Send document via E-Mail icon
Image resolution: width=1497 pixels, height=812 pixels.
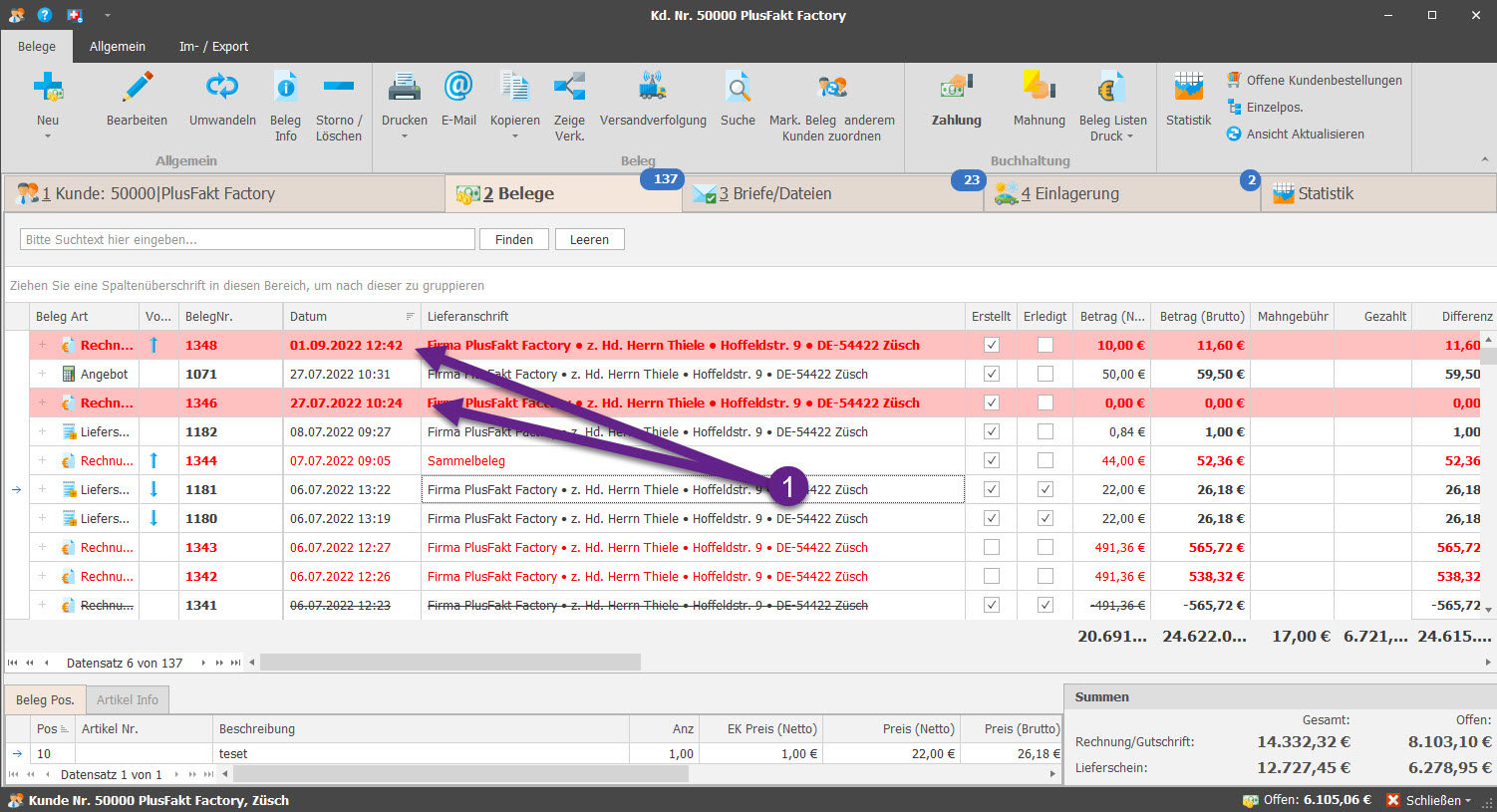point(458,88)
